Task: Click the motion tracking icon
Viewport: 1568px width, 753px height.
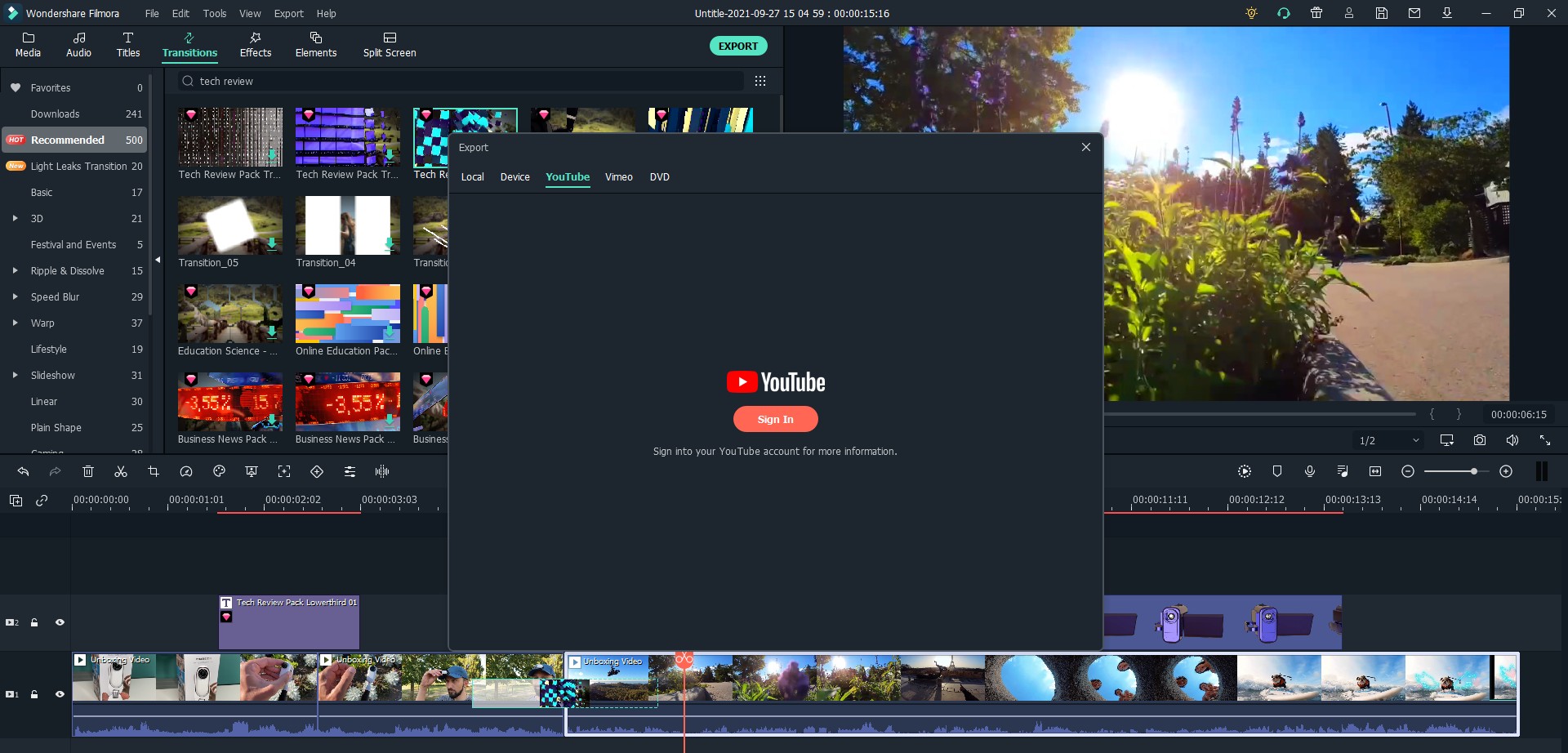Action: coord(284,471)
